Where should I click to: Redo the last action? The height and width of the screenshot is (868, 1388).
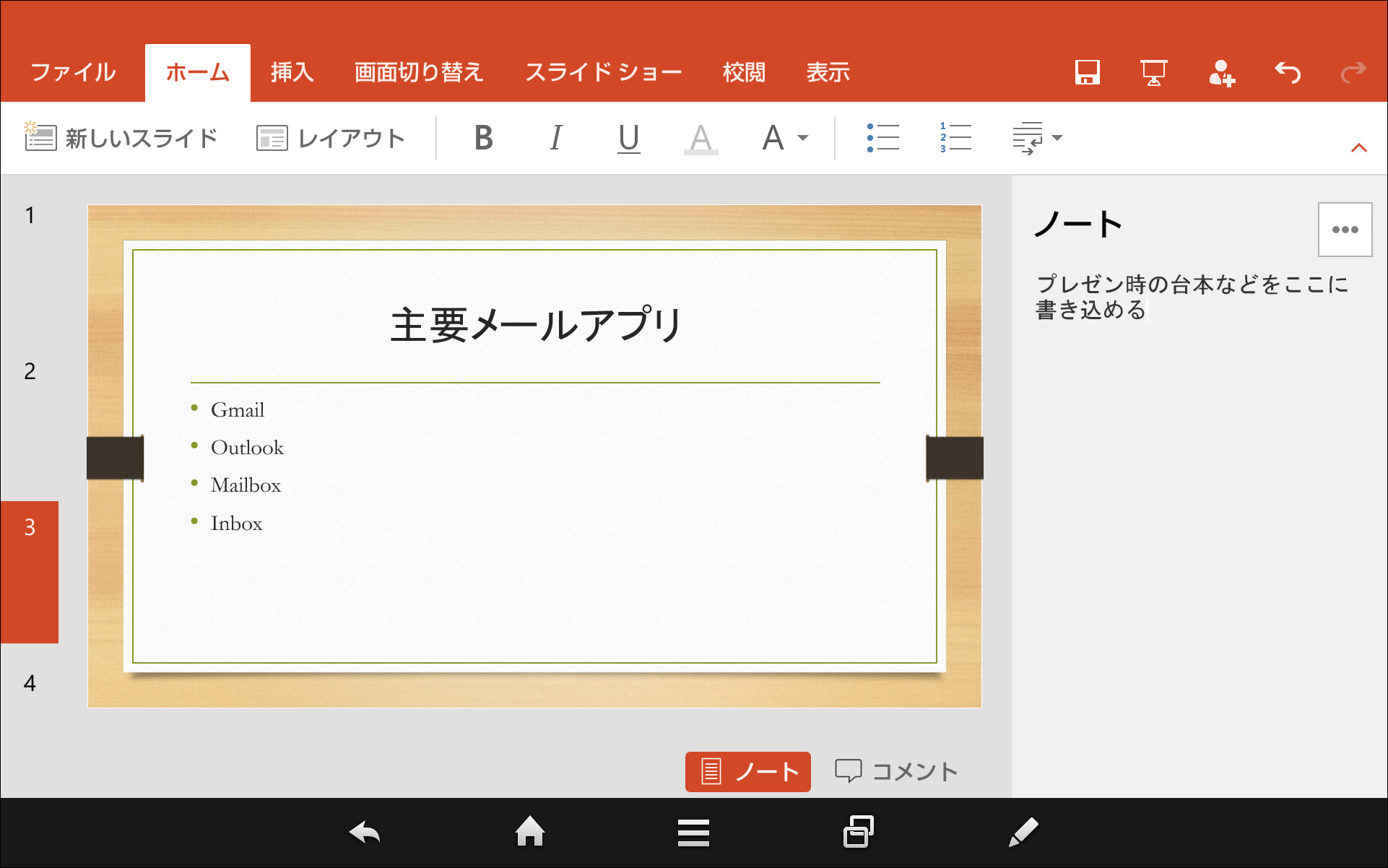pyautogui.click(x=1350, y=72)
